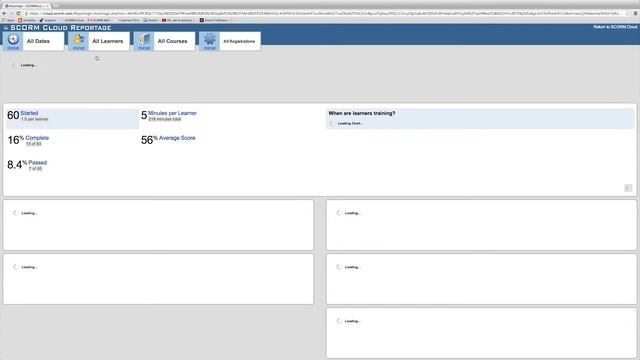Image resolution: width=640 pixels, height=360 pixels.
Task: Click the course book icon
Action: (x=144, y=39)
